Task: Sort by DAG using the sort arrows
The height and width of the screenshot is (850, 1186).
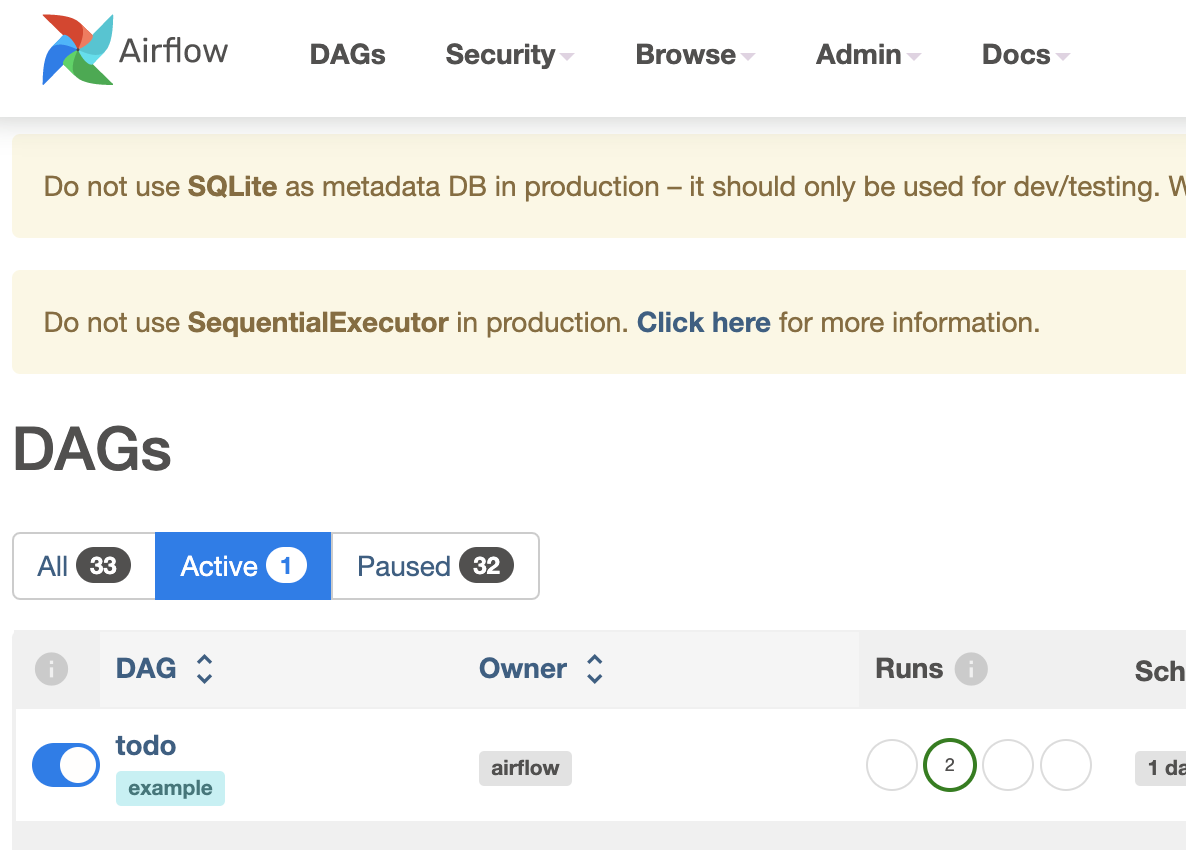Action: pos(204,669)
